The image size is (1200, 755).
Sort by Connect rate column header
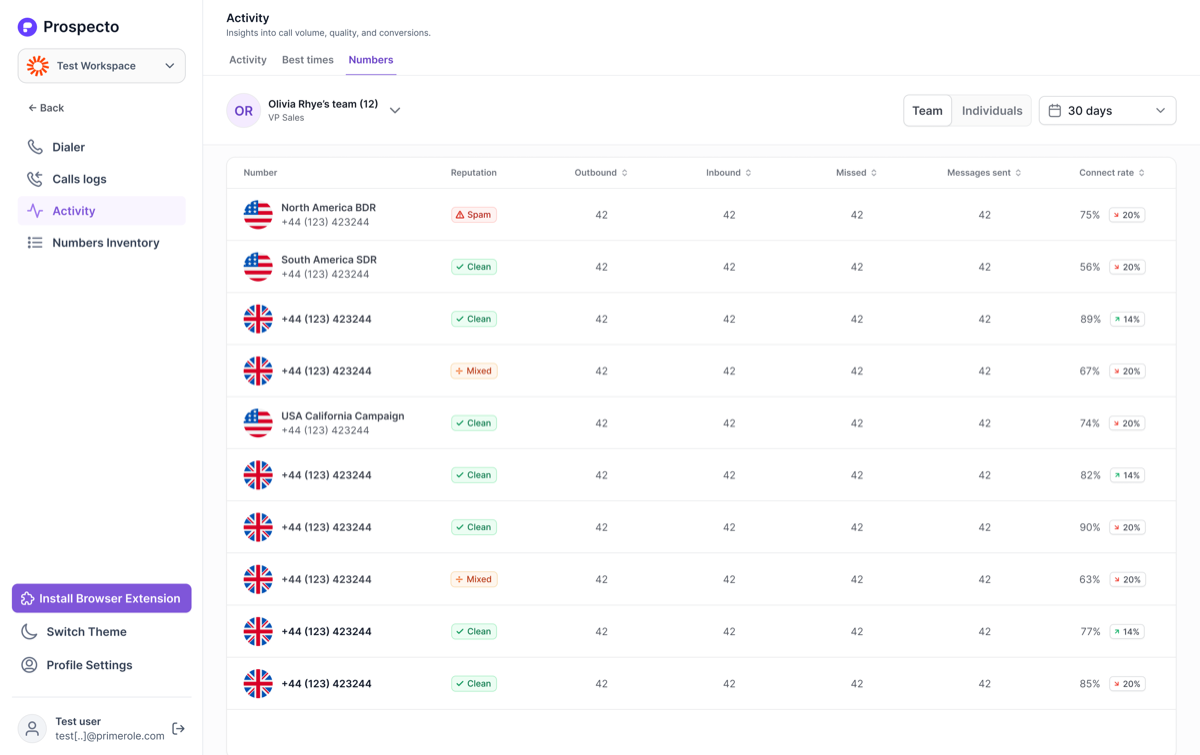tap(1112, 173)
